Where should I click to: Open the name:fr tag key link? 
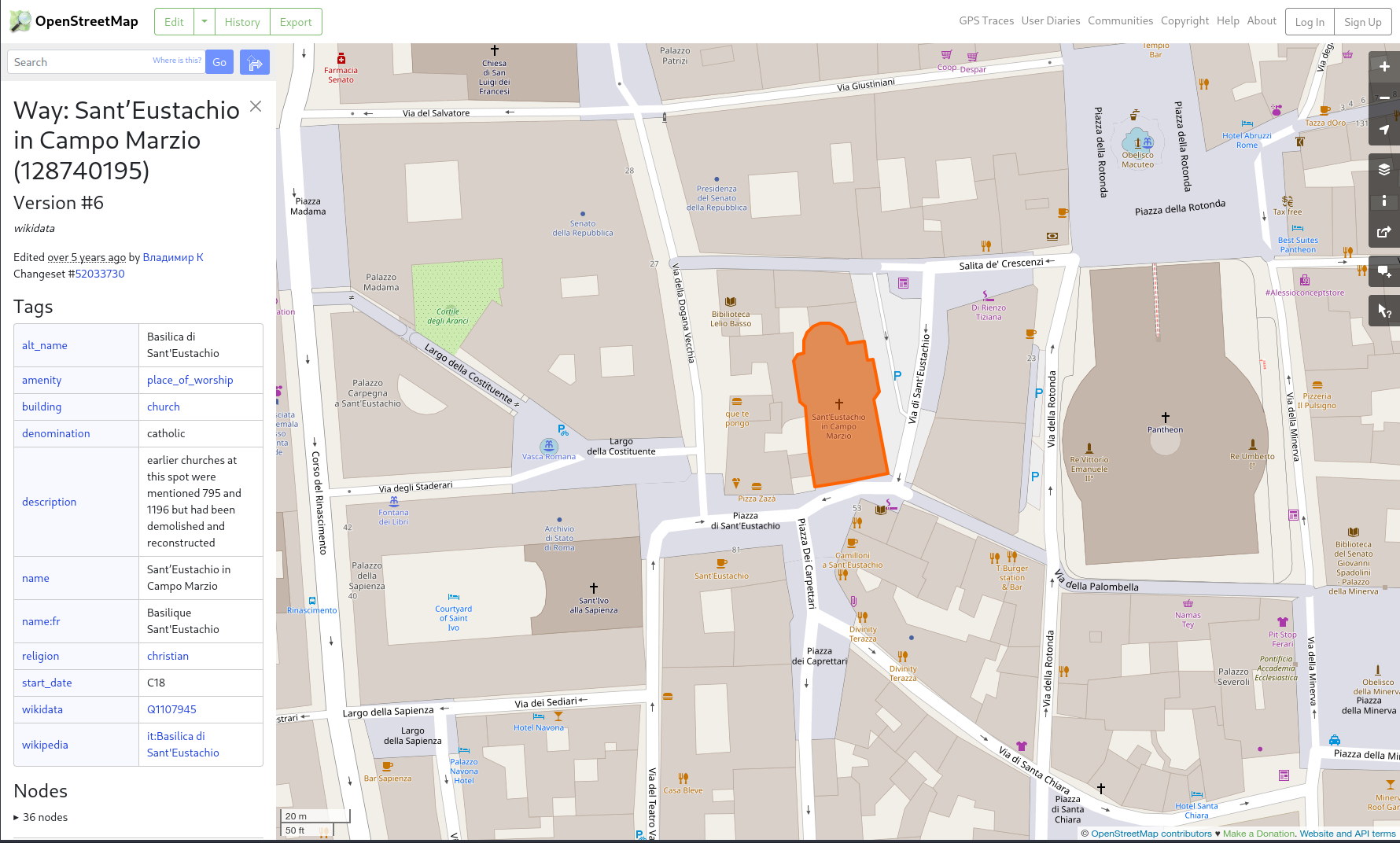click(x=41, y=621)
